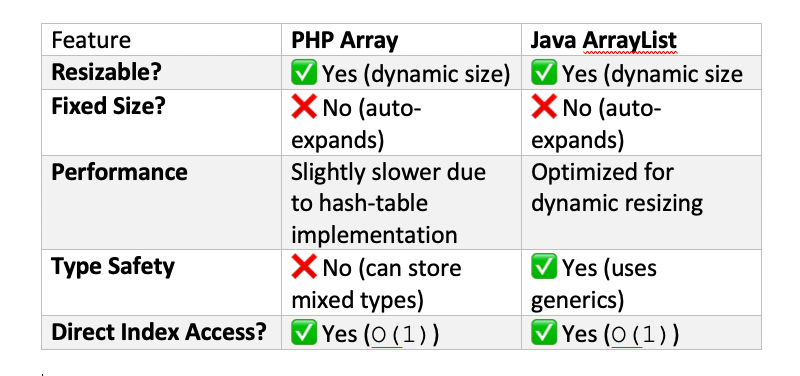Image resolution: width=800 pixels, height=376 pixels.
Task: Click green checkmark in Java Type Safety cell
Action: 544,267
